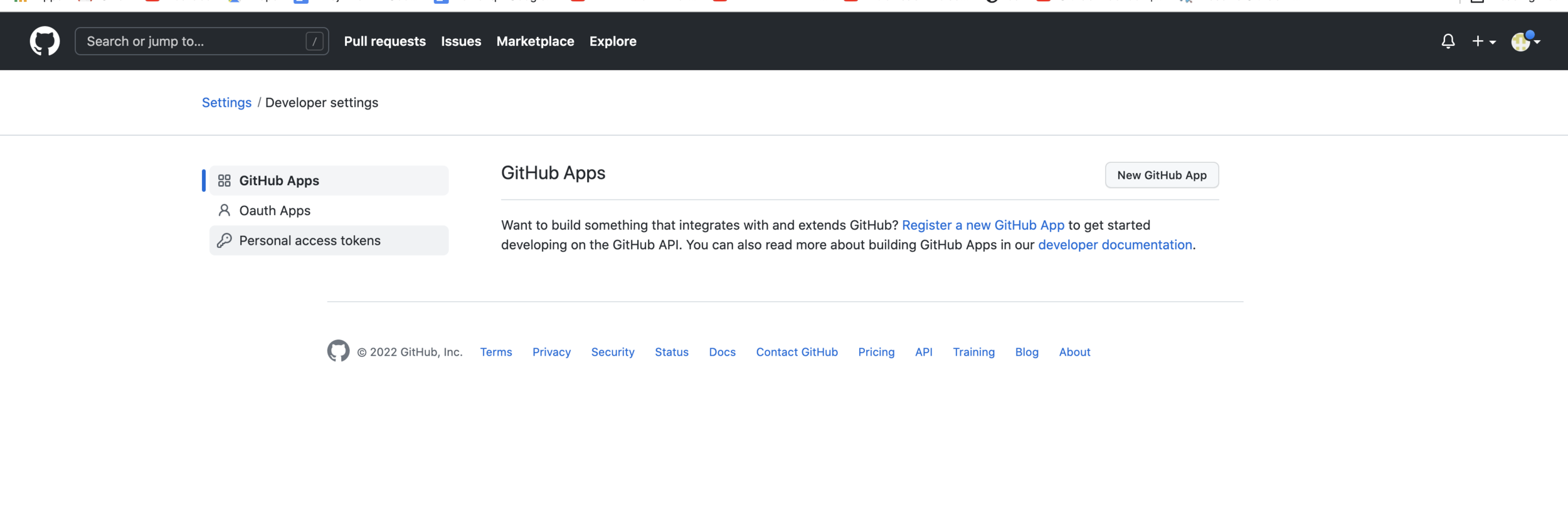Image resolution: width=1568 pixels, height=522 pixels.
Task: Open Marketplace from the header
Action: click(x=535, y=41)
